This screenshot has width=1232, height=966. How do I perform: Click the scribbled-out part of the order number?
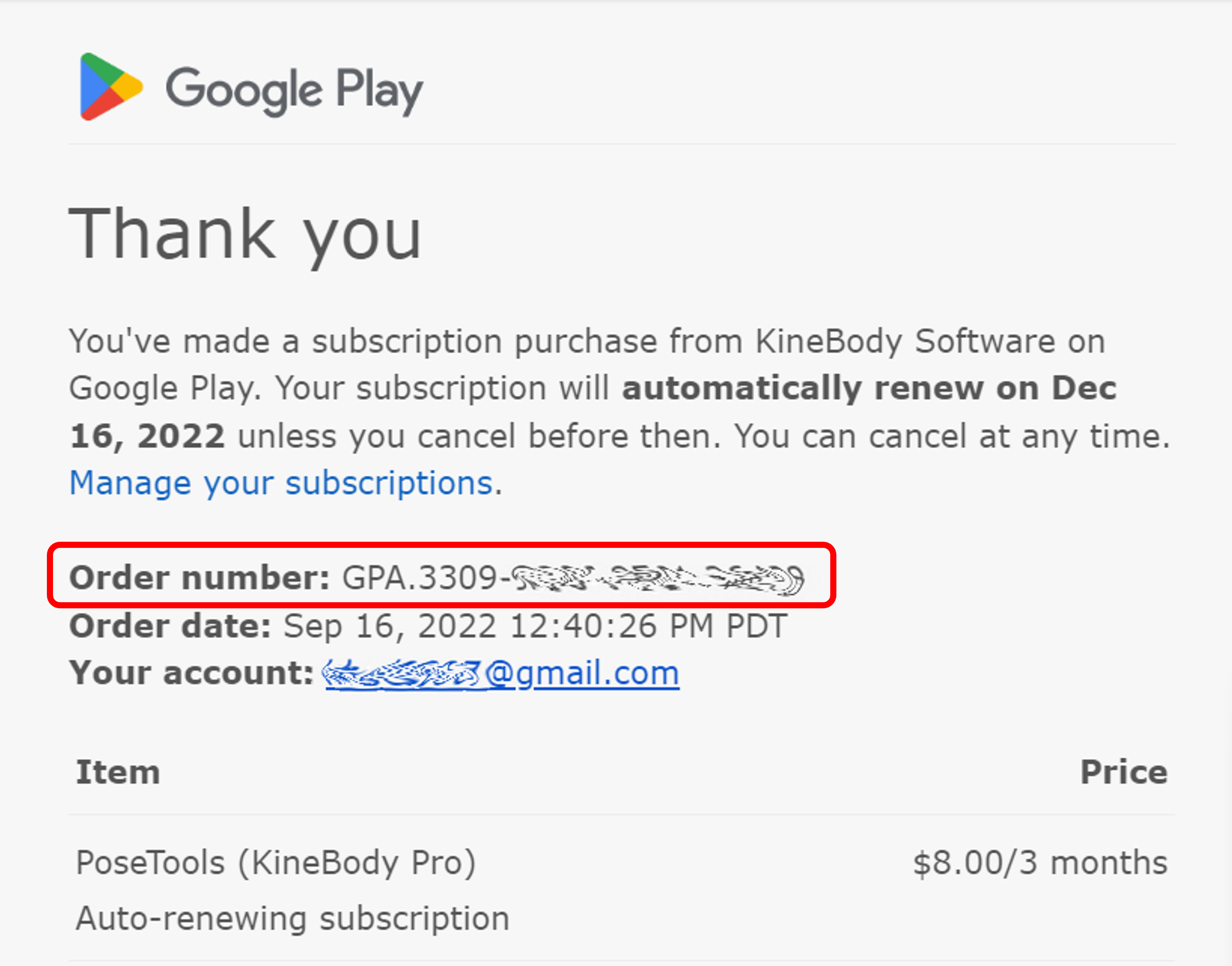[656, 580]
